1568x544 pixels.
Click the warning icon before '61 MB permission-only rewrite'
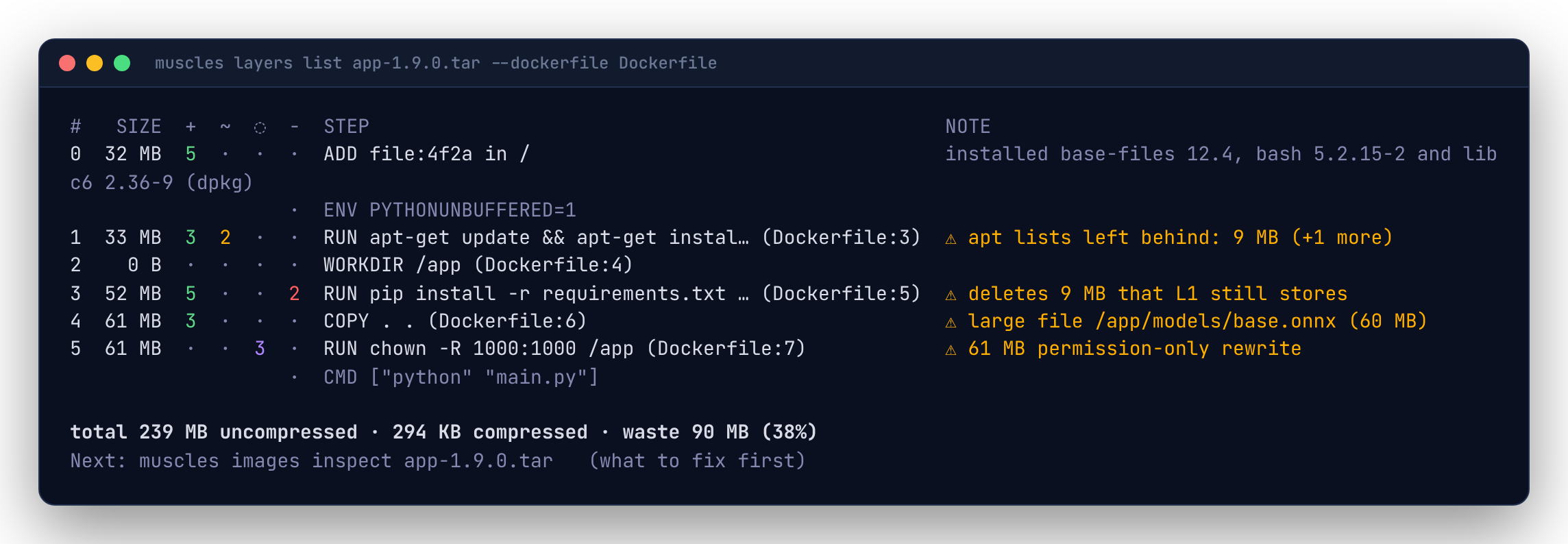point(951,349)
